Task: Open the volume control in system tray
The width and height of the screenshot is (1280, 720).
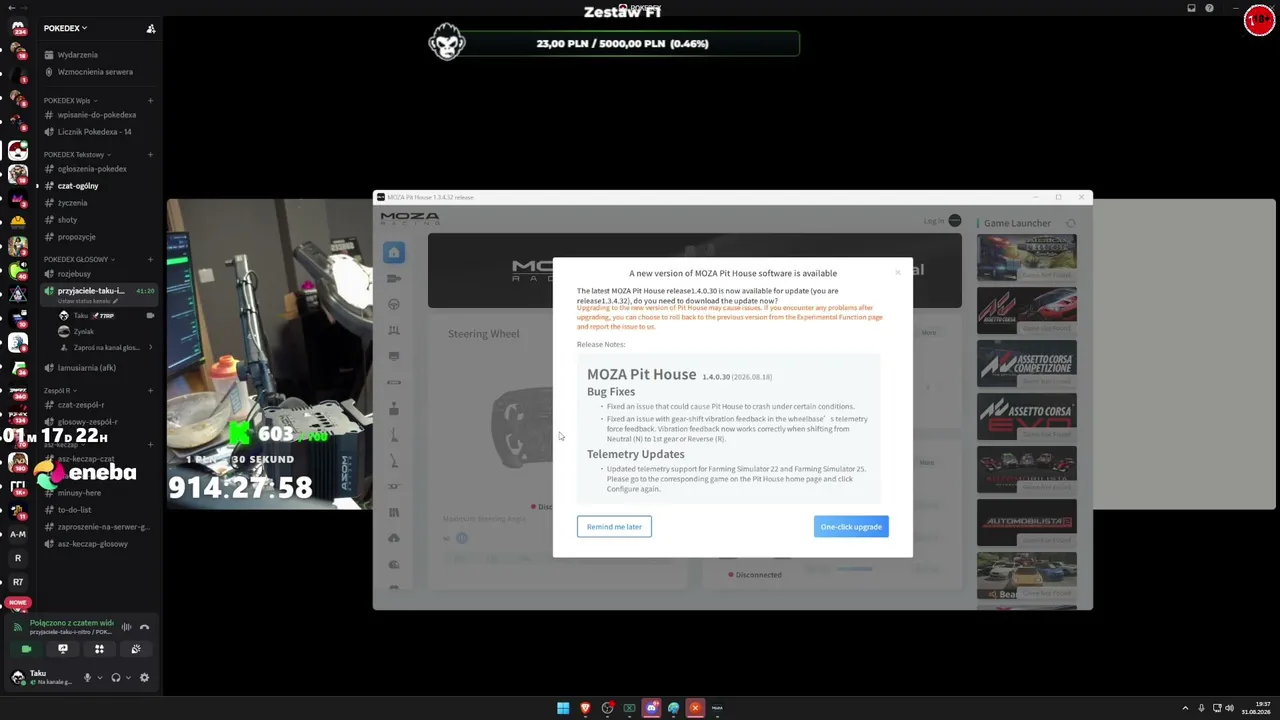Action: 1229,708
